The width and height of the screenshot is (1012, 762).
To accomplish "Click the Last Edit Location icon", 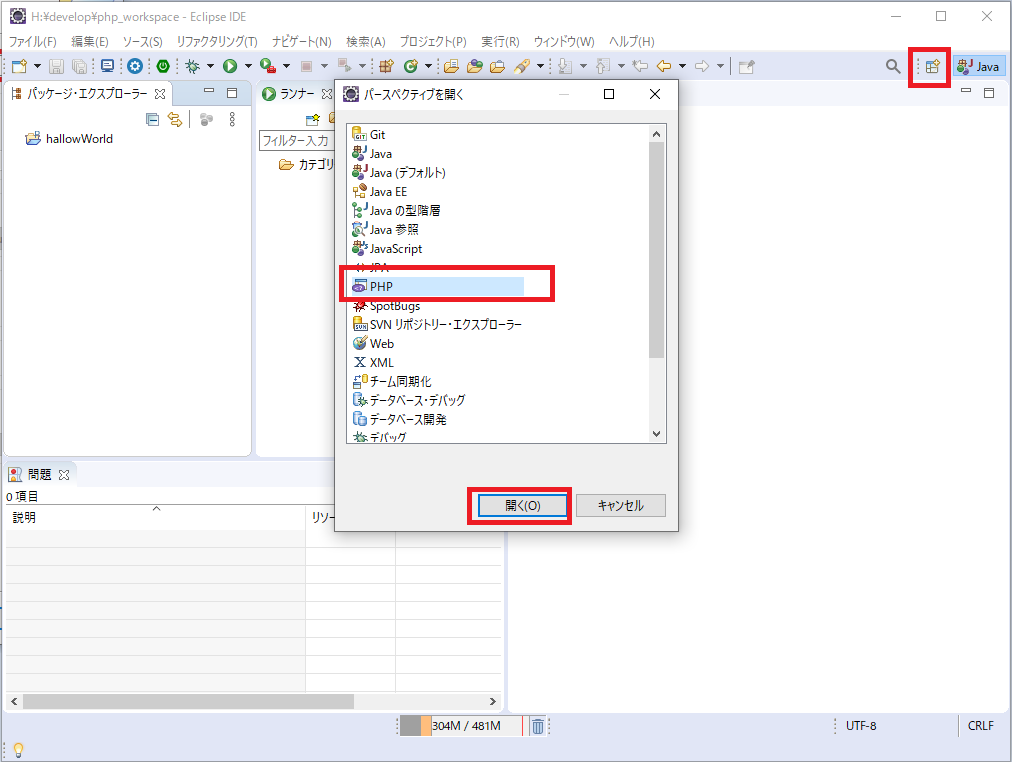I will point(640,66).
